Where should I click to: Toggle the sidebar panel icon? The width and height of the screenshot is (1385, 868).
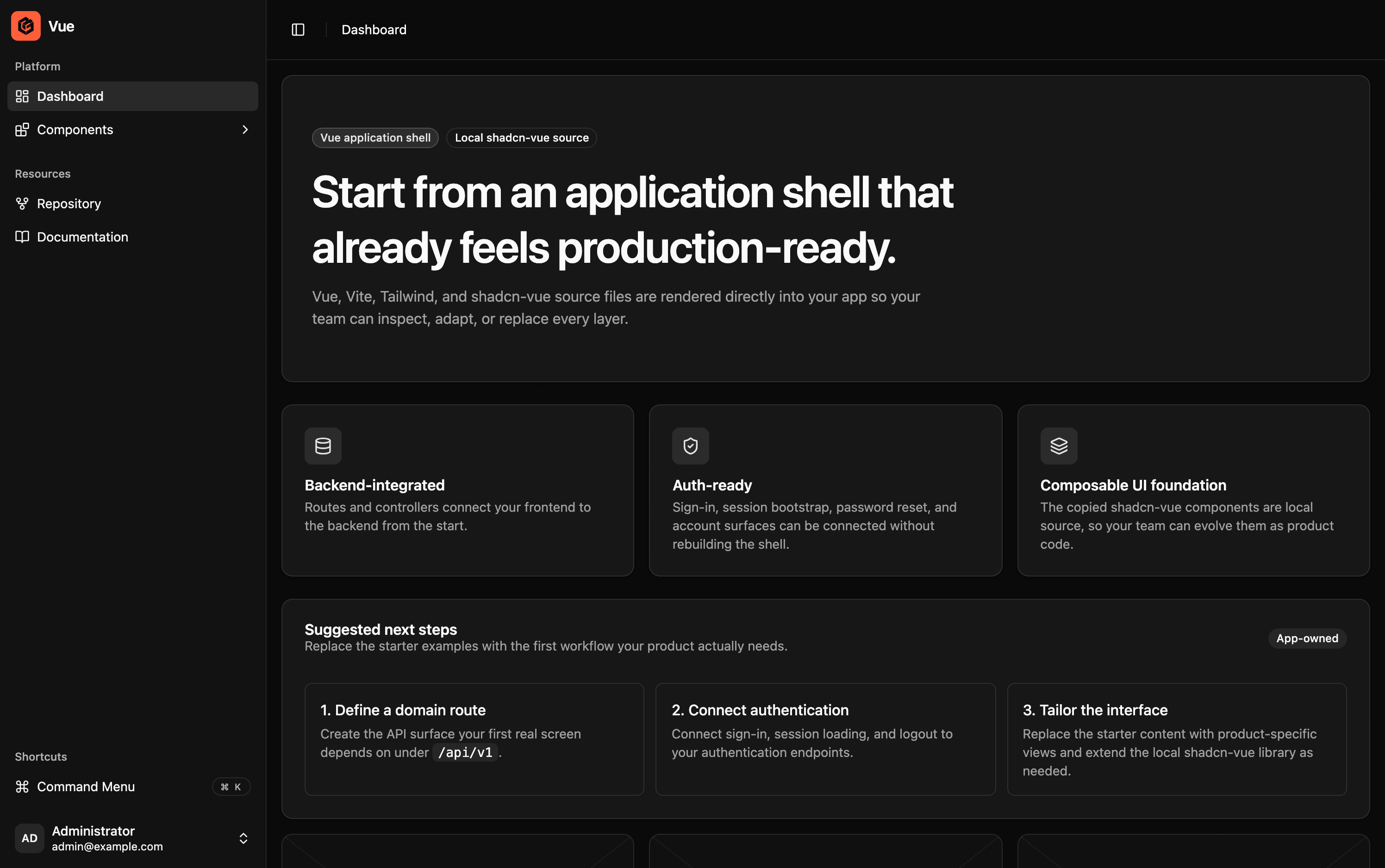(x=298, y=29)
